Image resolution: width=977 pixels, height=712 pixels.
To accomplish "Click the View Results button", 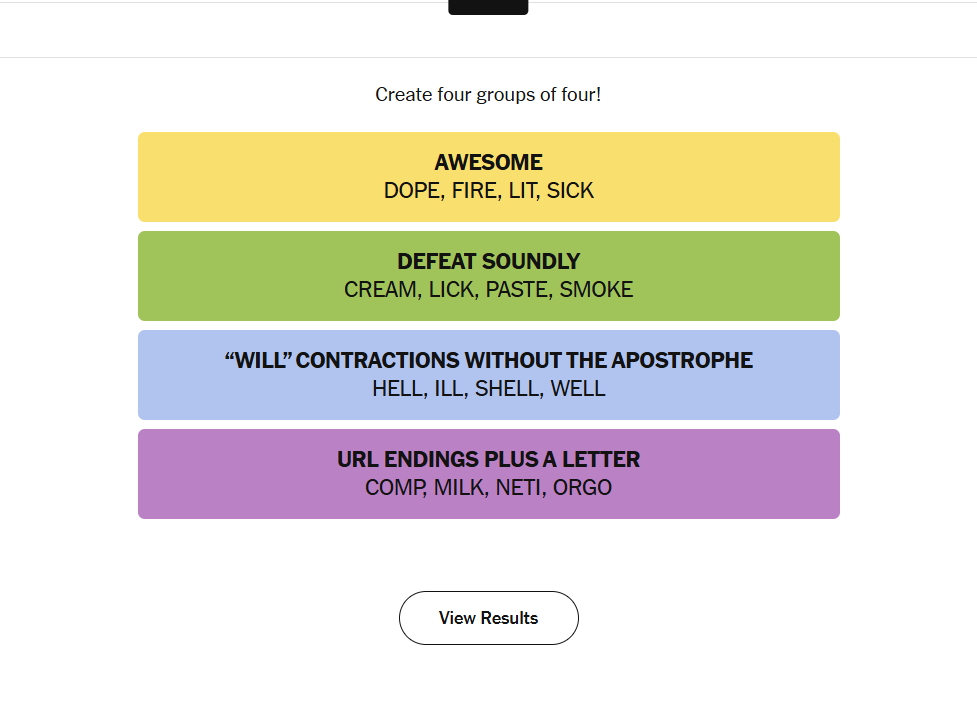I will click(488, 618).
